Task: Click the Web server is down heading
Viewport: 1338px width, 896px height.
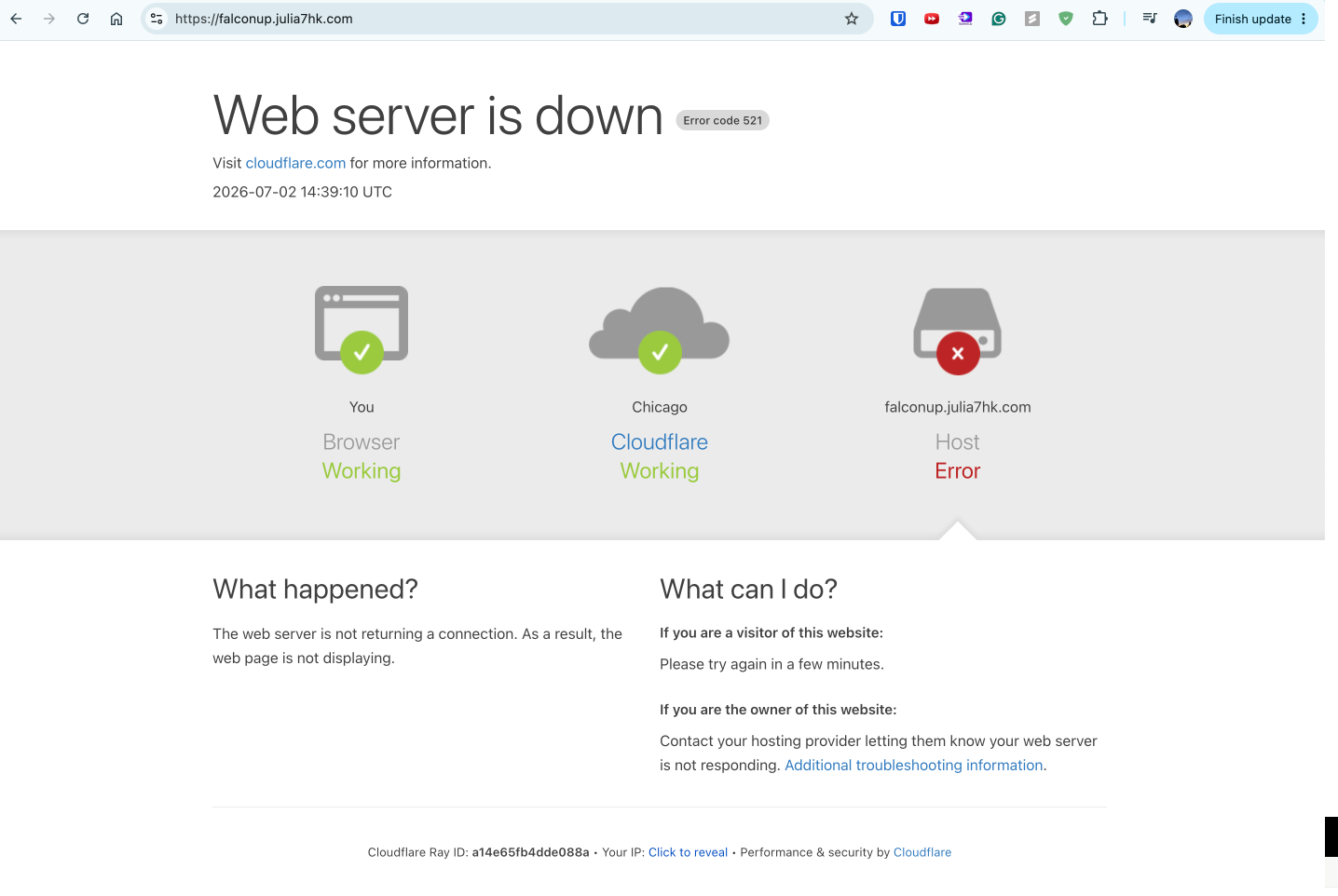Action: coord(438,115)
